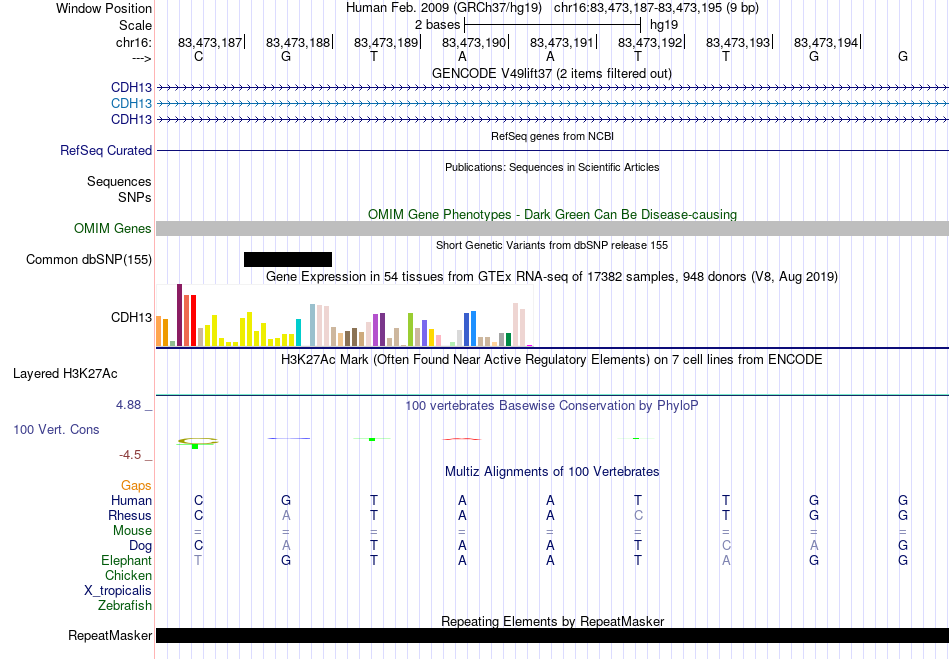The image size is (950, 659).
Task: Click 'Gene Expression in 54 tissues' title
Action: [552, 277]
